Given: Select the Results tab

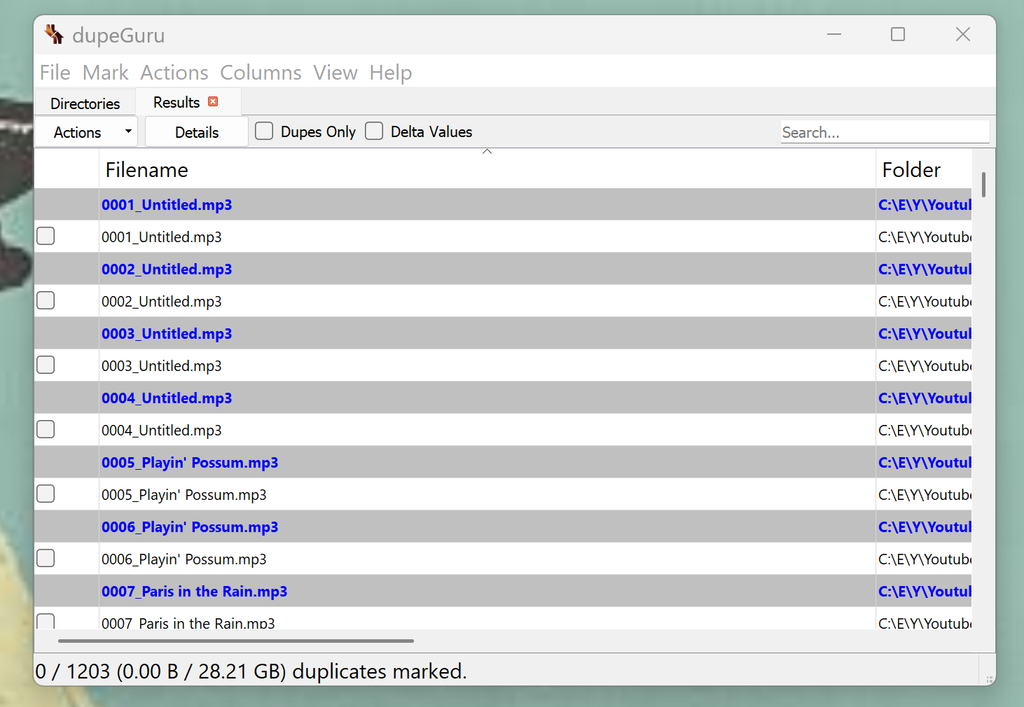Looking at the screenshot, I should (176, 102).
